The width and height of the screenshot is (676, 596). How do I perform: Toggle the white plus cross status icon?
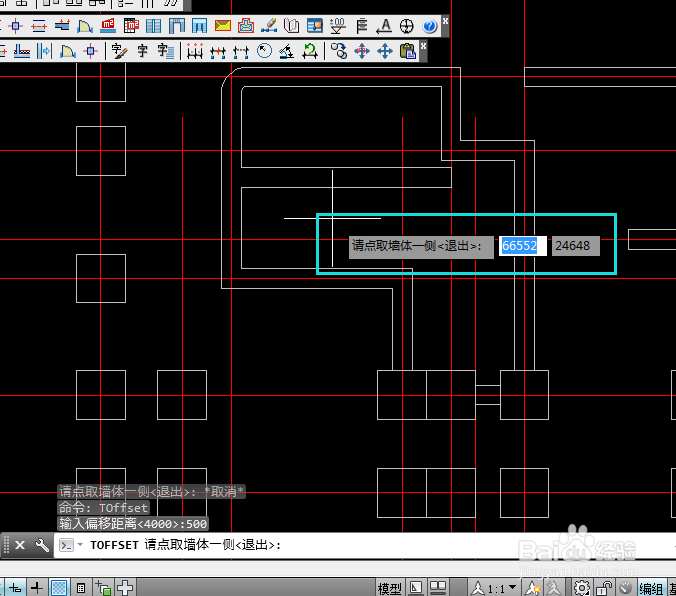pyautogui.click(x=125, y=588)
